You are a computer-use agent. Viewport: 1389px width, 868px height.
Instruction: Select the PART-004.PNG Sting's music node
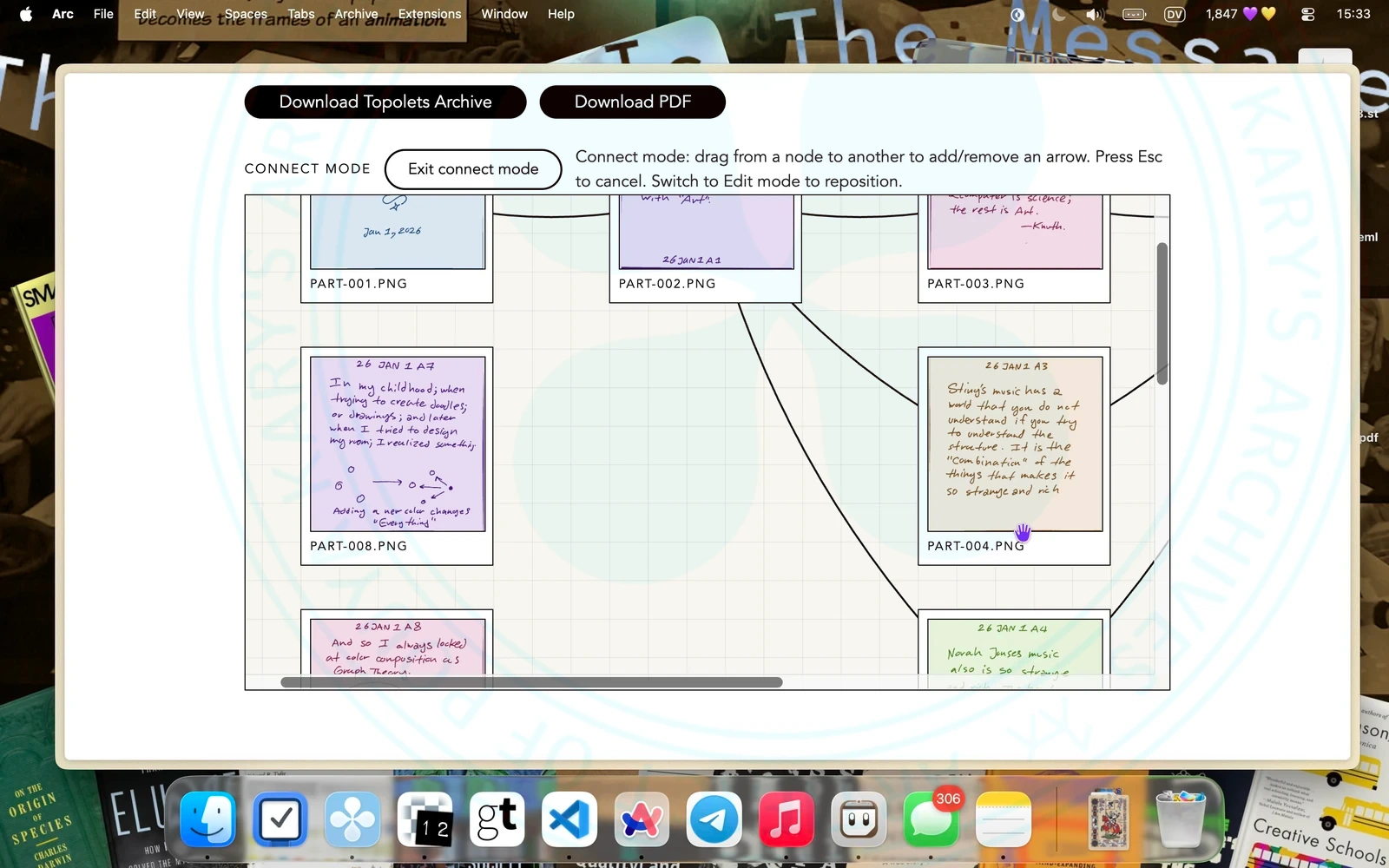click(1015, 444)
